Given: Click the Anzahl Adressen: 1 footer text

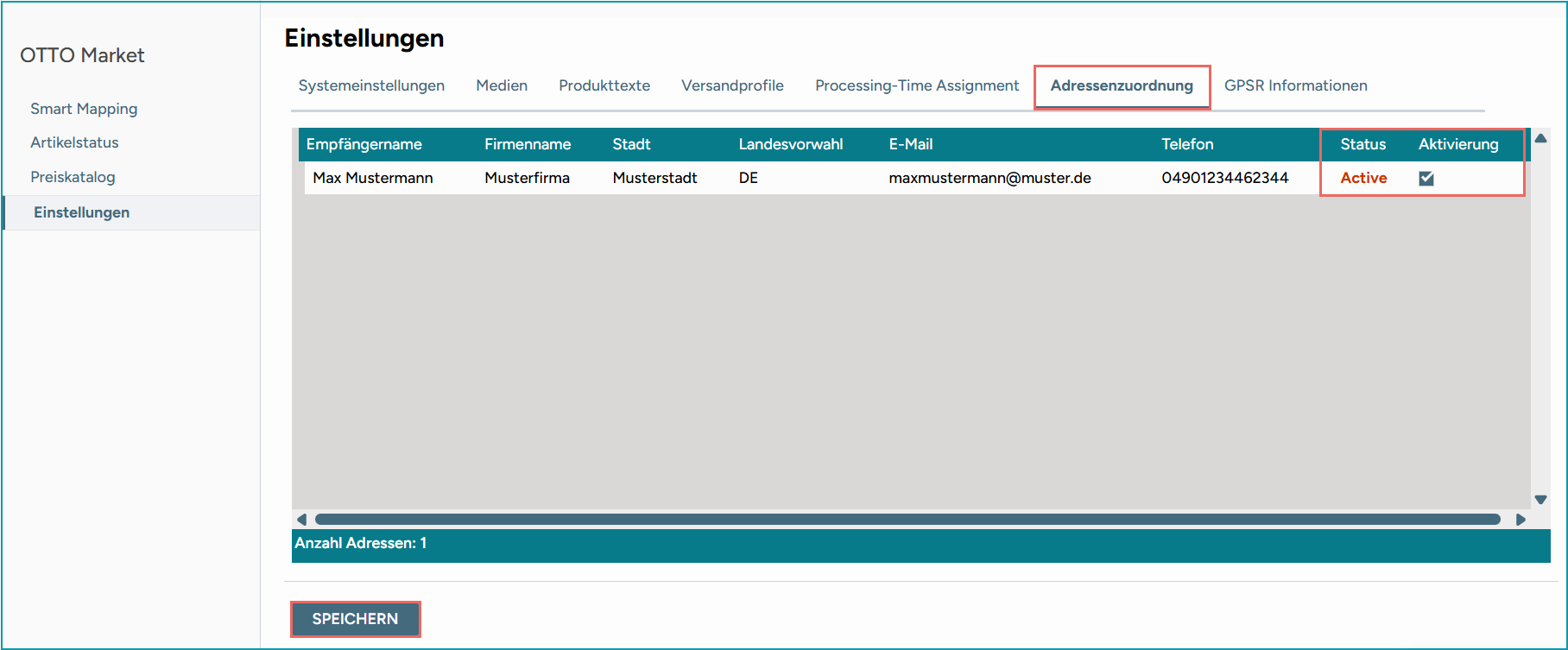Looking at the screenshot, I should tap(361, 543).
